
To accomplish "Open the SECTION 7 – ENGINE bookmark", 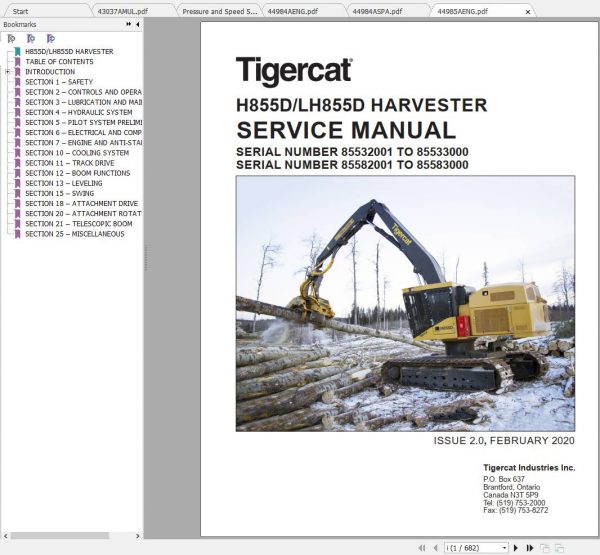I will 83,142.
